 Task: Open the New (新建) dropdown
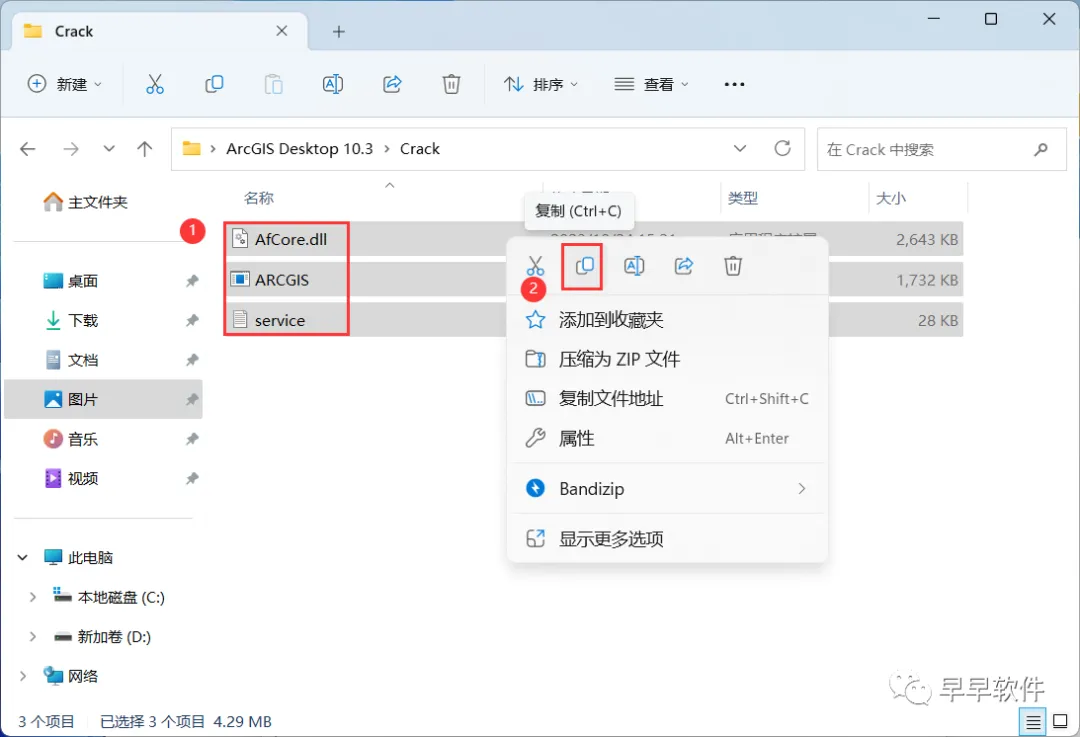click(x=64, y=84)
